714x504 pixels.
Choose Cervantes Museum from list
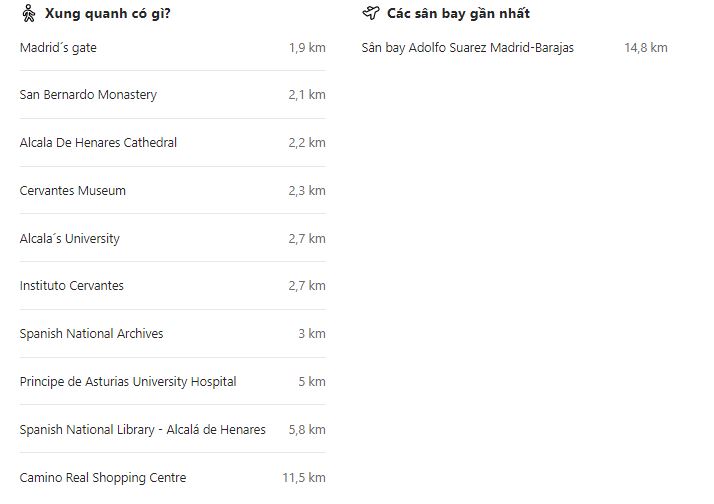click(x=73, y=191)
